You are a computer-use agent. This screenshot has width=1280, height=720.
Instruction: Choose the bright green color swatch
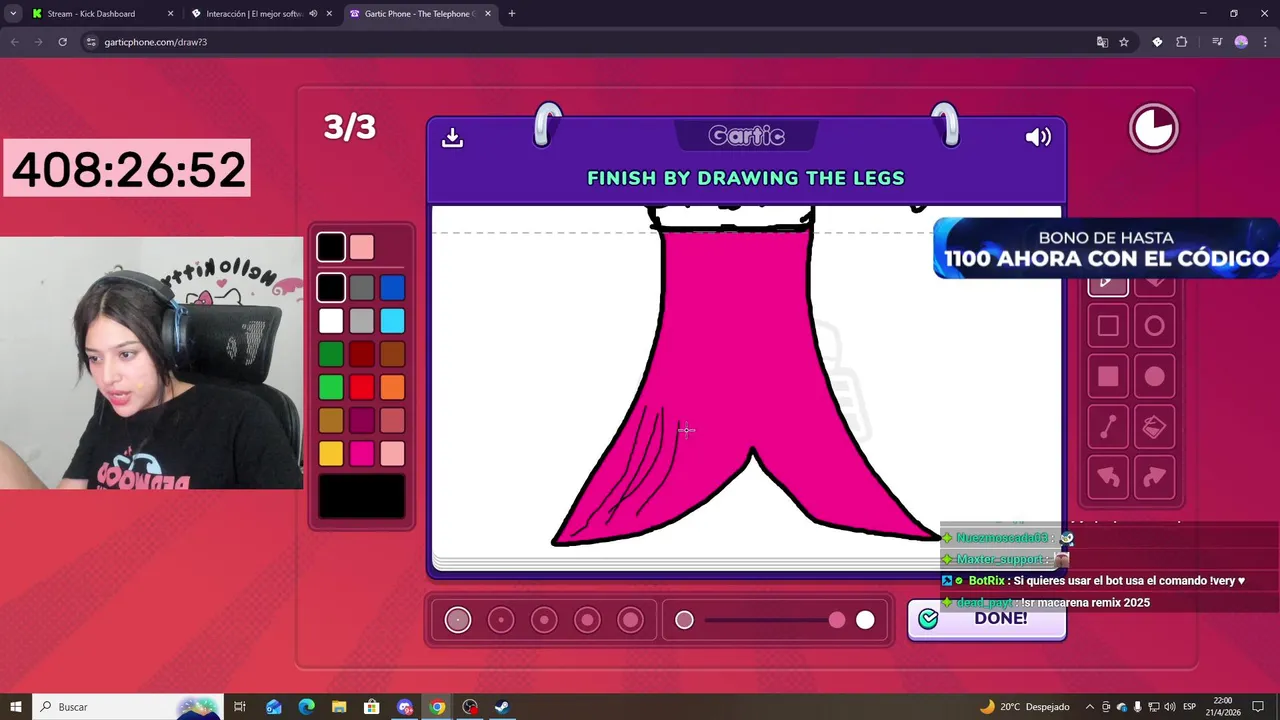point(331,387)
